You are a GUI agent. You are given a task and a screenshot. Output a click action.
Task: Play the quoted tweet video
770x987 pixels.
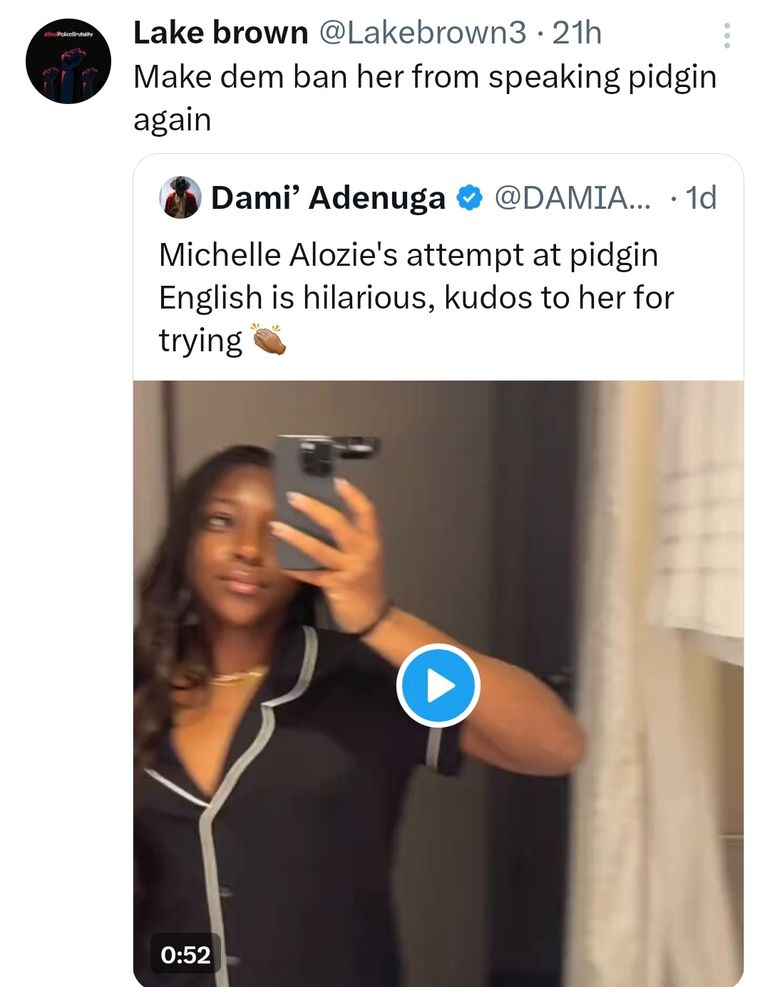(438, 686)
